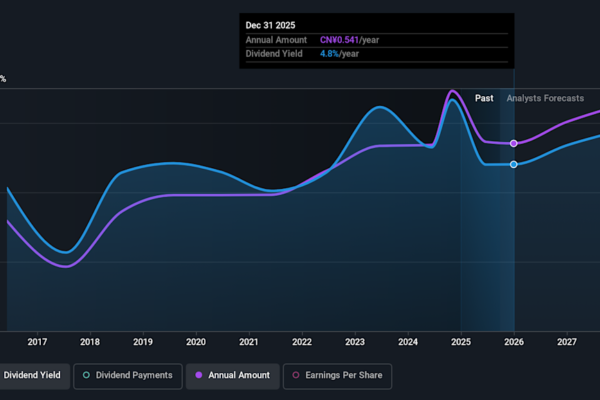Screen dimensions: 600x400
Task: Click the teal Dividend Payments circle icon
Action: [87, 376]
